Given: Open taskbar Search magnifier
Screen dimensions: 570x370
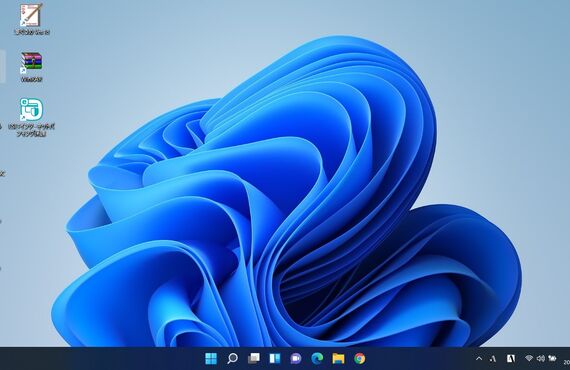Looking at the screenshot, I should click(232, 358).
